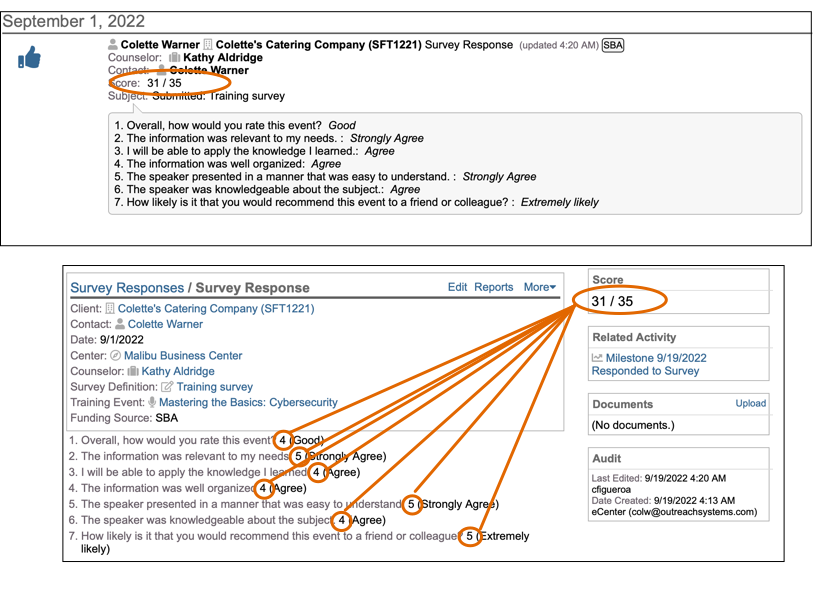Click the Responded to Survey link
This screenshot has width=819, height=614.
point(647,371)
